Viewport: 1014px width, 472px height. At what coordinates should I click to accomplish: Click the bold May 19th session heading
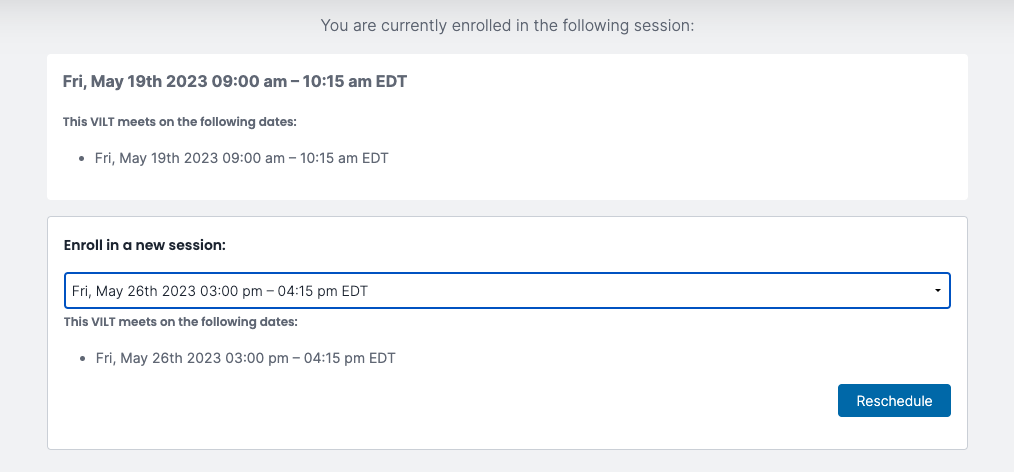pos(235,81)
